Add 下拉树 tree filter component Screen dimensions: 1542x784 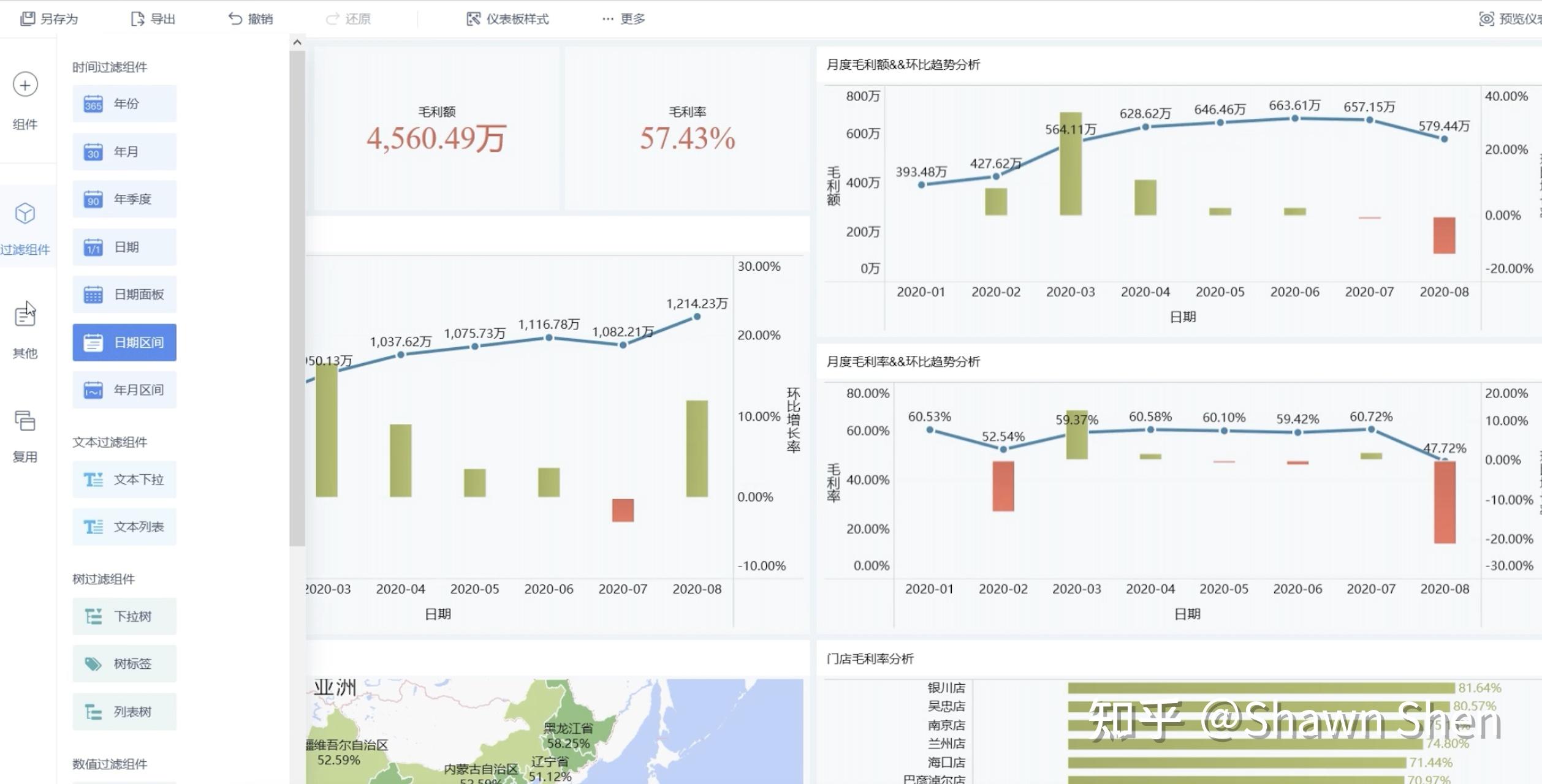[124, 616]
